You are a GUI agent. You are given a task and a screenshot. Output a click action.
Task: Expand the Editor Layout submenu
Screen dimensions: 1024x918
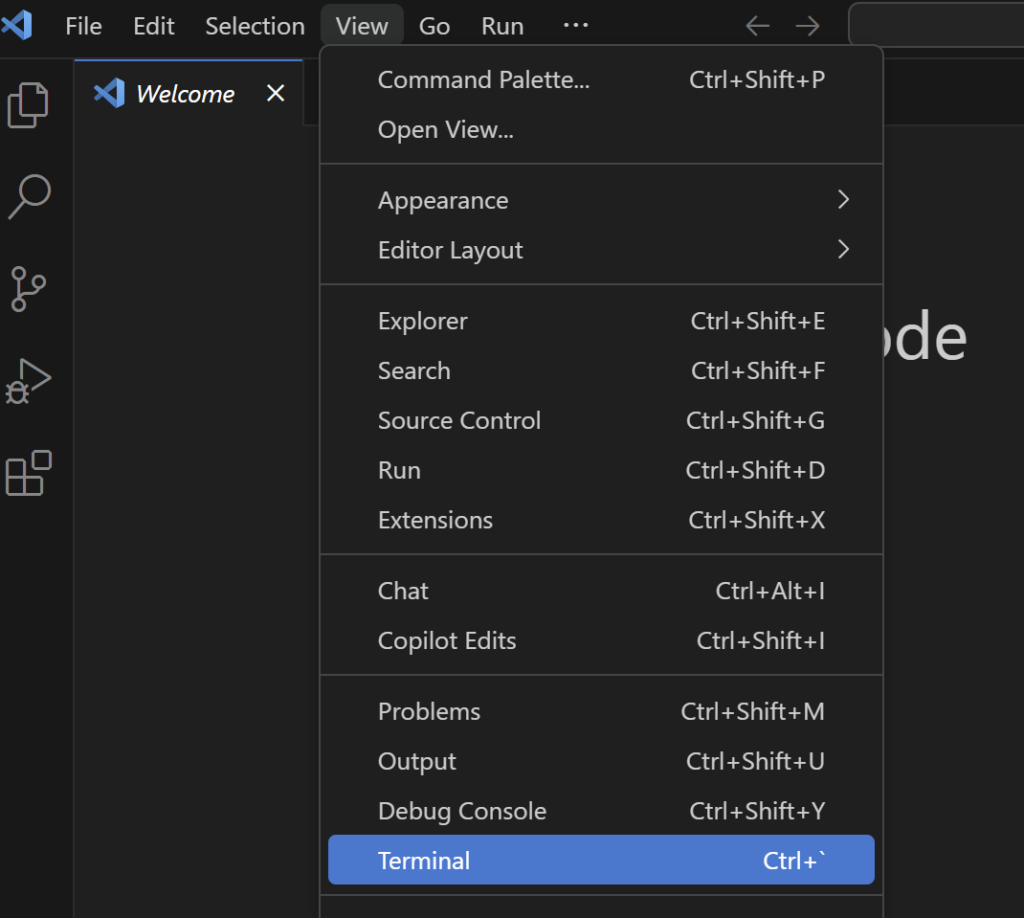tap(601, 250)
